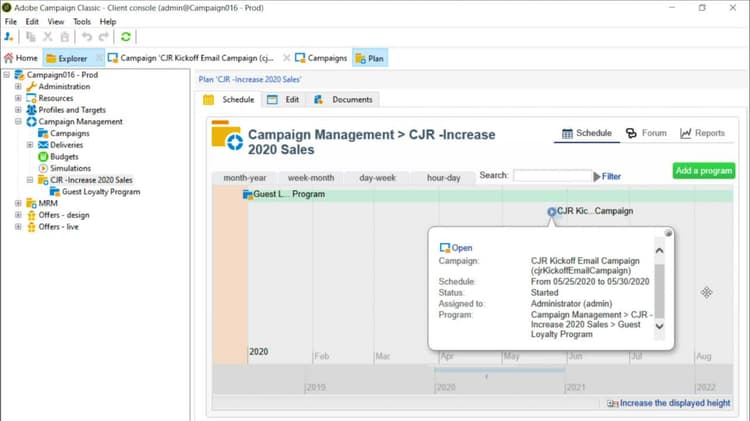This screenshot has width=750, height=421.
Task: Select Guest Loyalty Program tree item
Action: (95, 192)
